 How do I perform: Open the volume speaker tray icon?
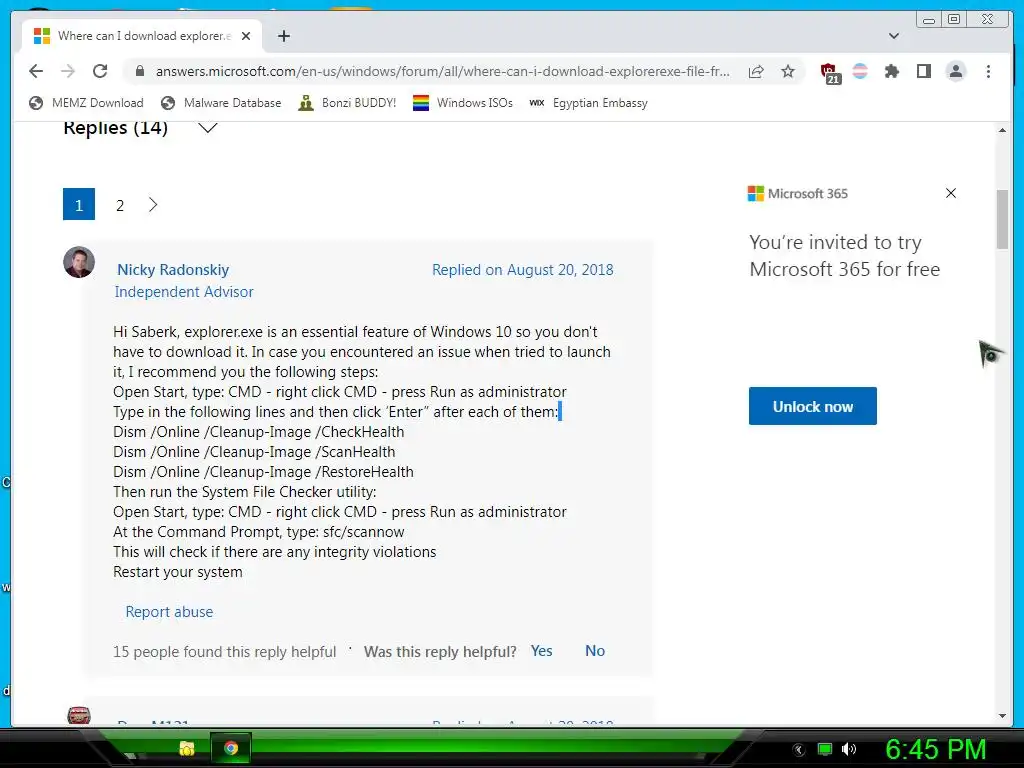pos(848,749)
